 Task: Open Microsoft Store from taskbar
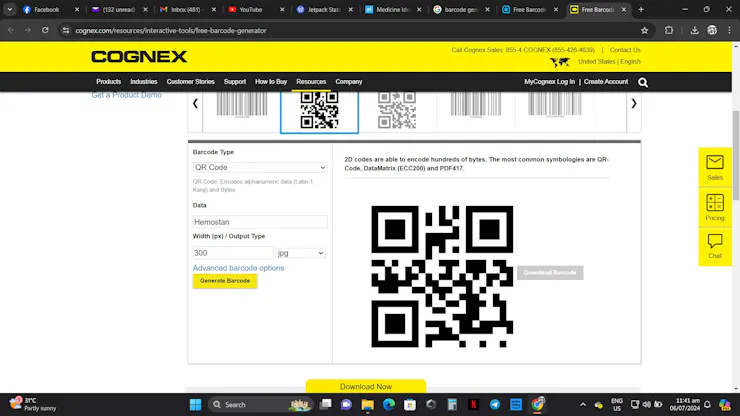410,405
